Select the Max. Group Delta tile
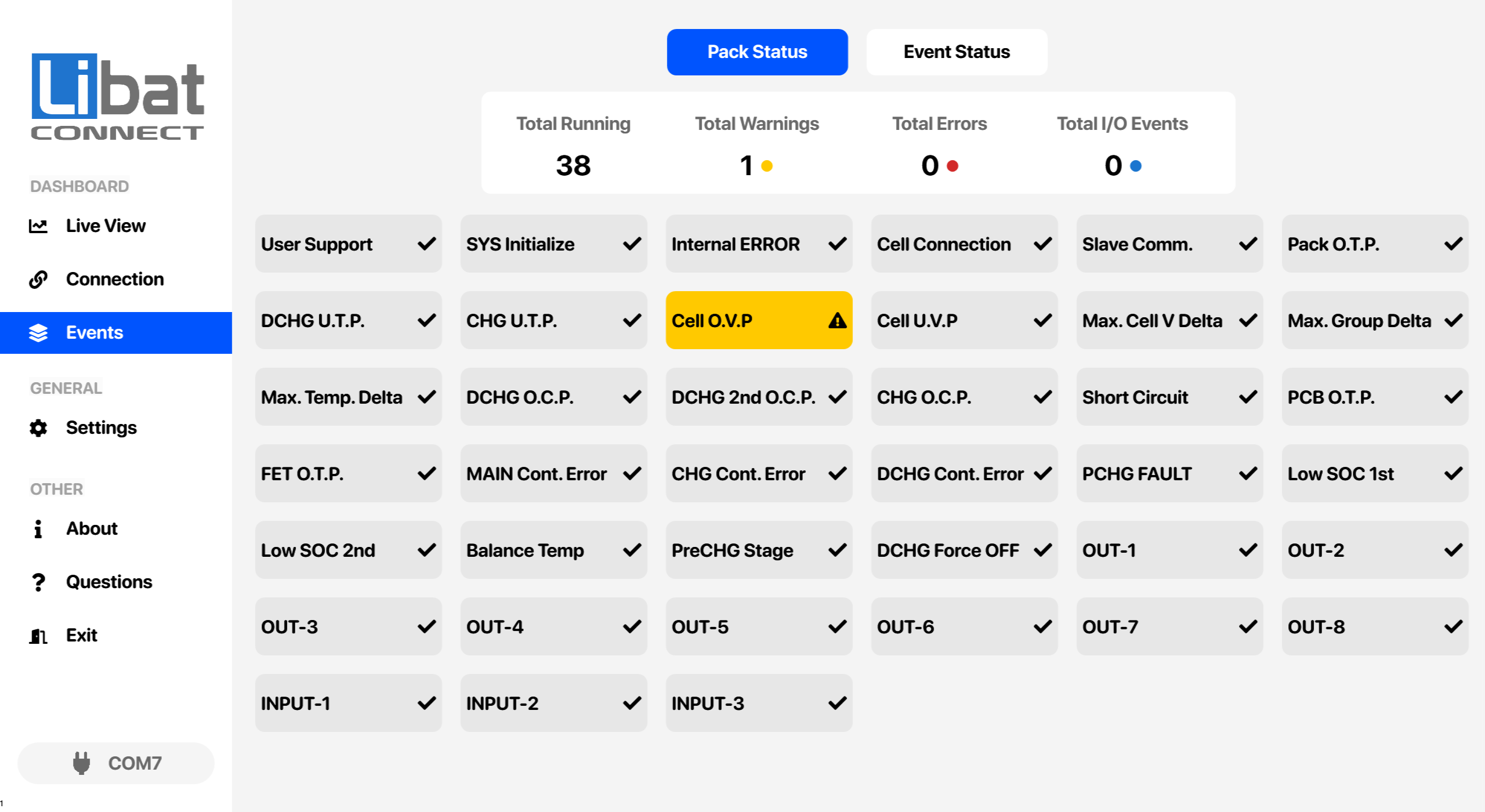Viewport: 1485px width, 812px height. (1375, 320)
